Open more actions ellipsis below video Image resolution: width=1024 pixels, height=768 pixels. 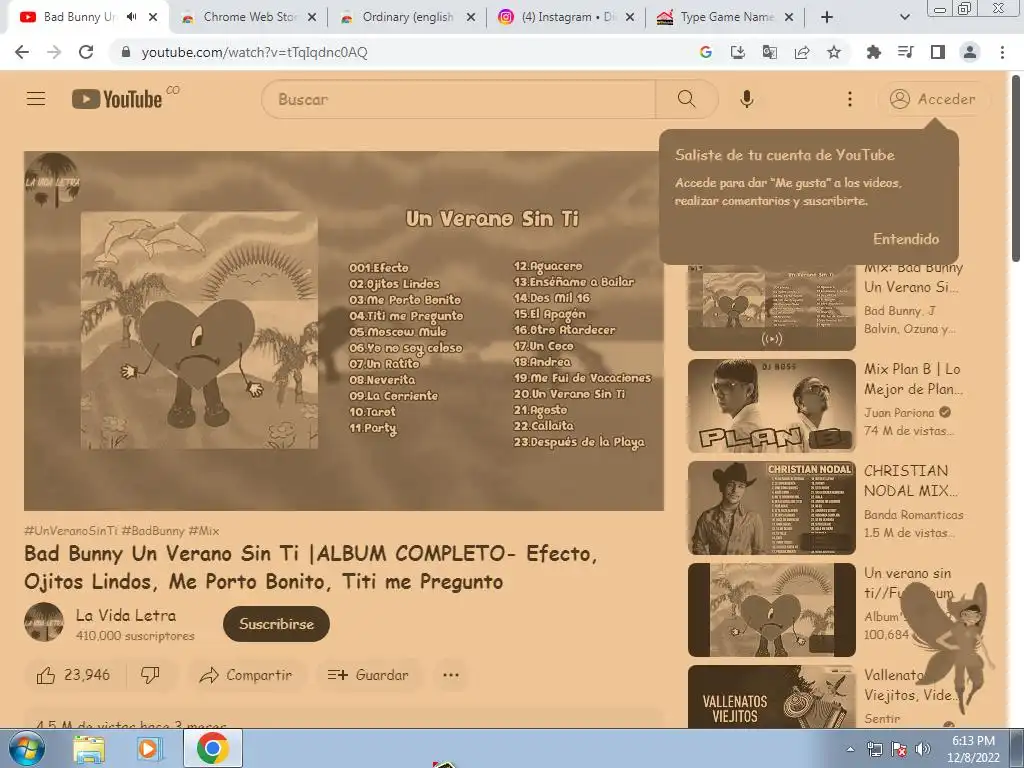pos(451,675)
